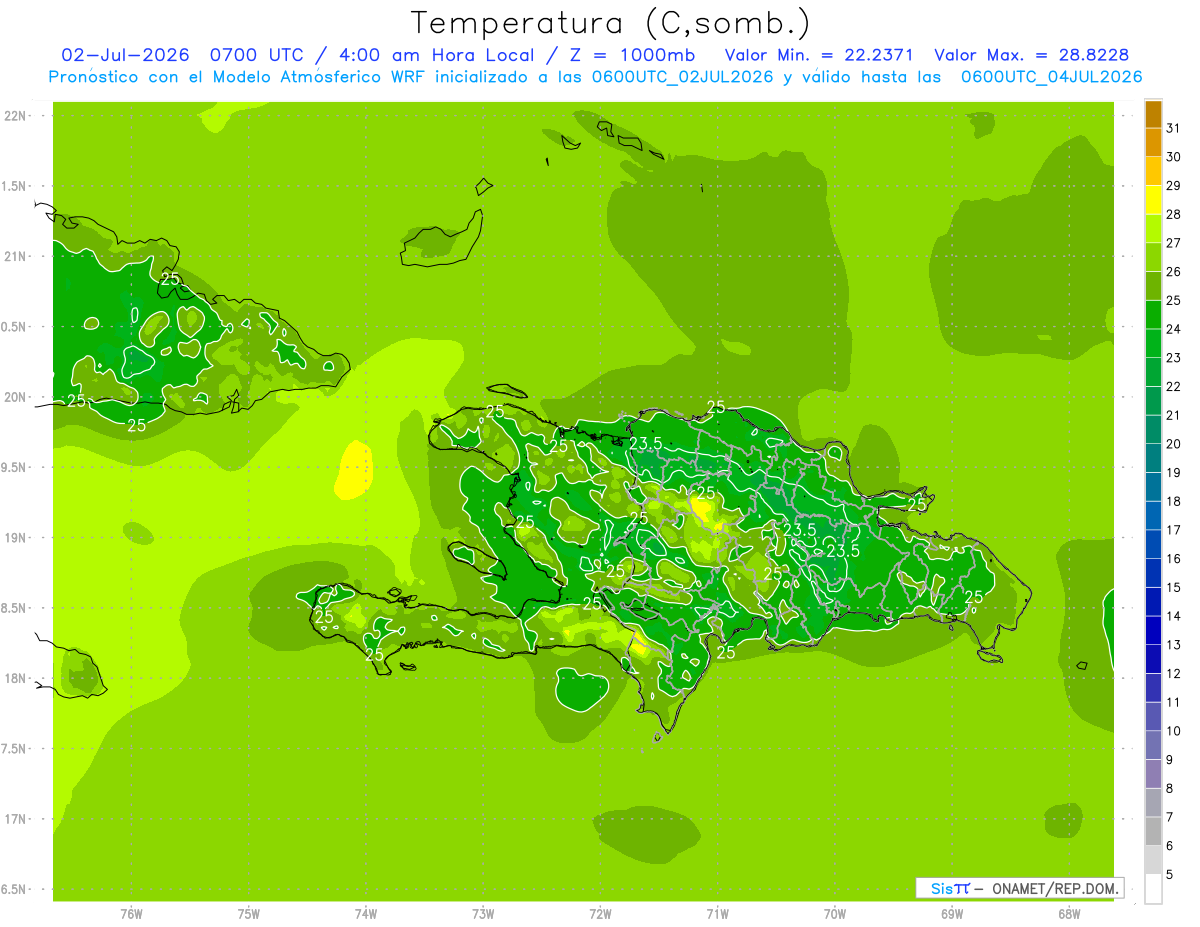Image resolution: width=1200 pixels, height=927 pixels.
Task: Click the legend scale value '26'
Action: (x=1174, y=271)
